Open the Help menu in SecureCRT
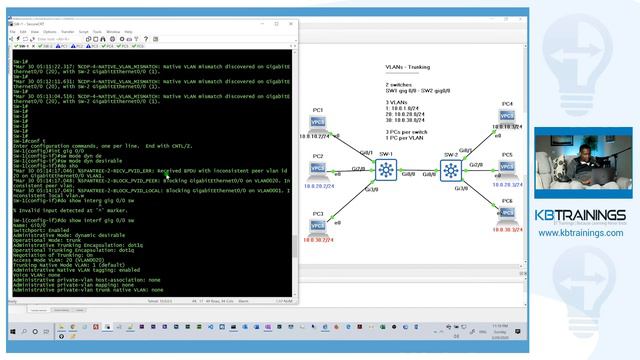 pos(128,32)
